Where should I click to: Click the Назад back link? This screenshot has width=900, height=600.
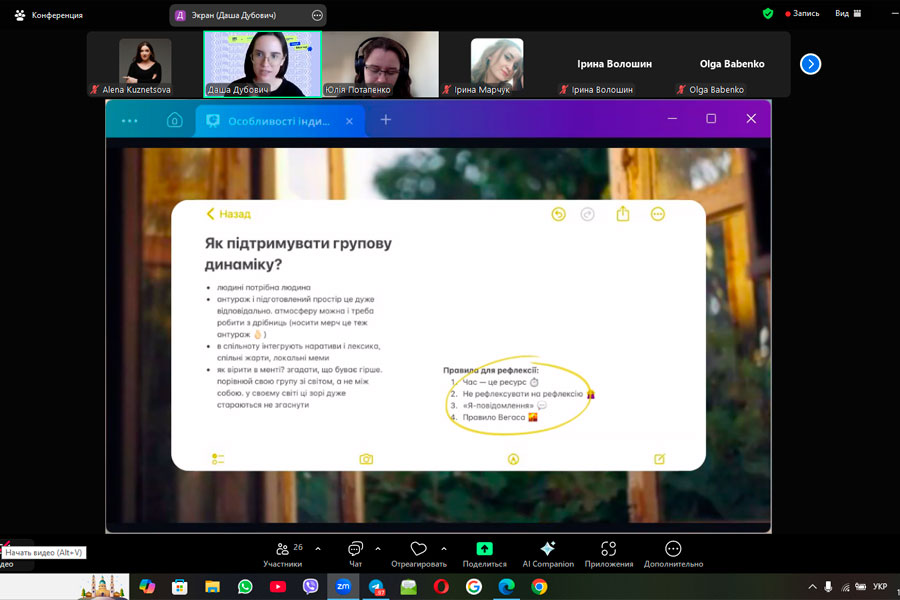click(229, 214)
